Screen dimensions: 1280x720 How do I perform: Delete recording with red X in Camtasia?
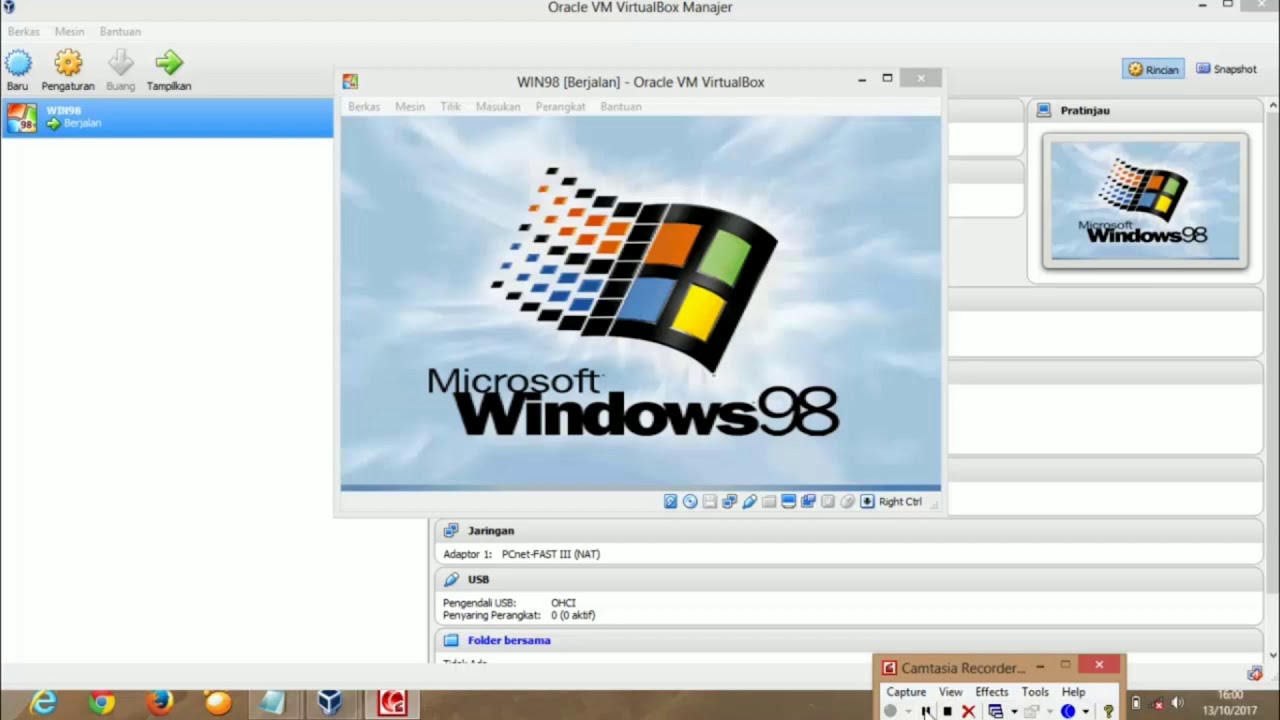point(968,711)
